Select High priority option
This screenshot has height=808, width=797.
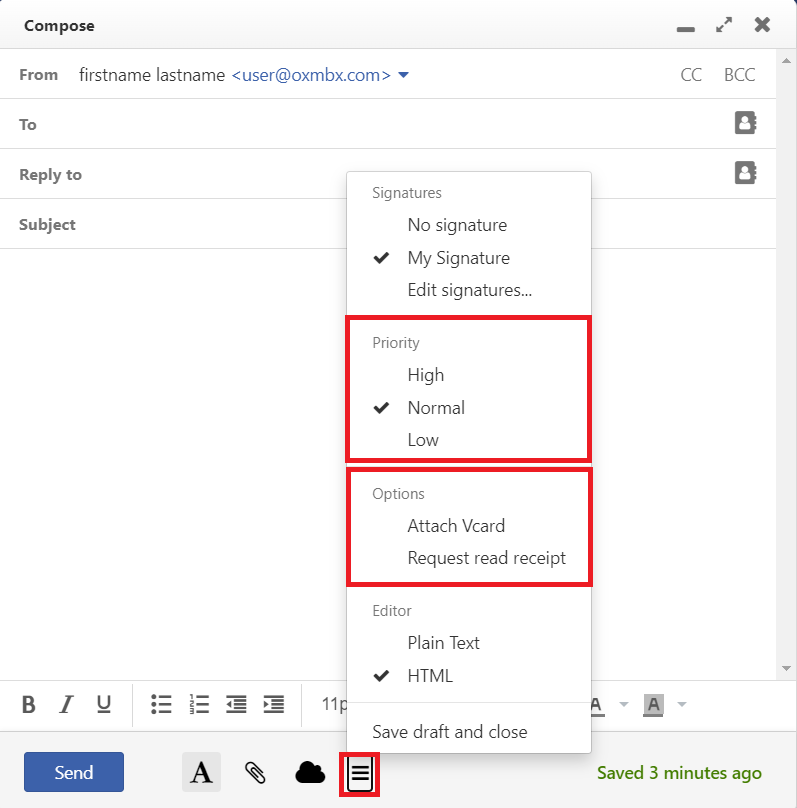click(425, 375)
